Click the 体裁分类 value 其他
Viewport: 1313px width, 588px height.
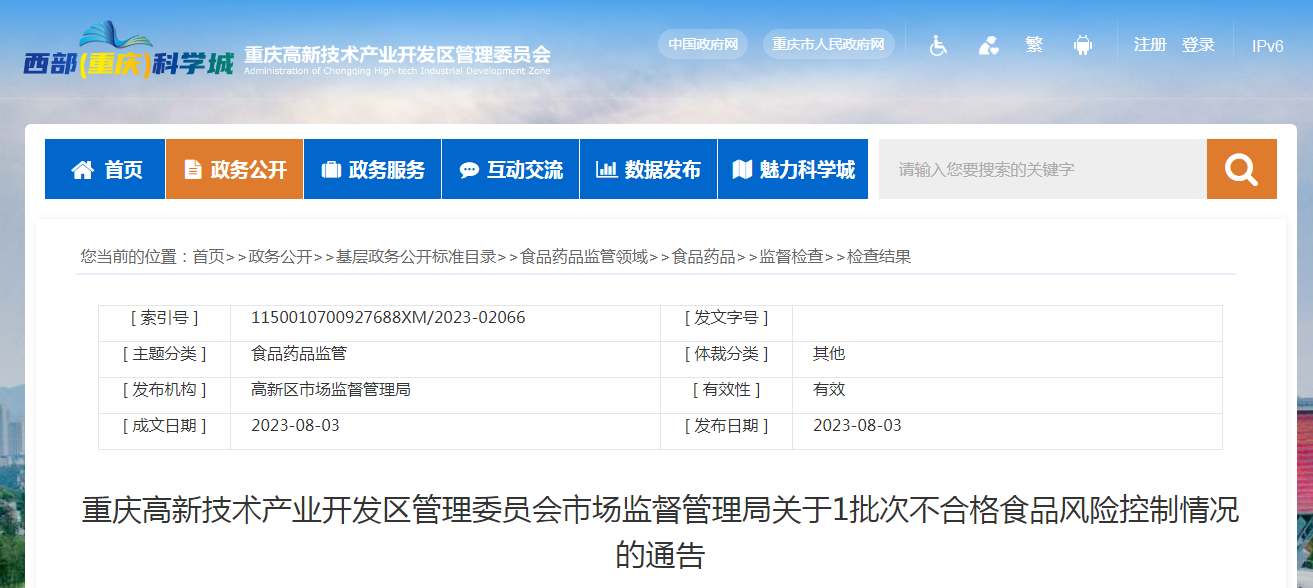(829, 354)
